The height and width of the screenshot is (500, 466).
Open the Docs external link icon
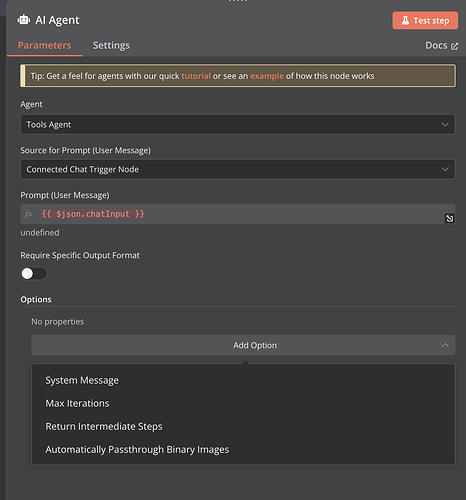(454, 46)
